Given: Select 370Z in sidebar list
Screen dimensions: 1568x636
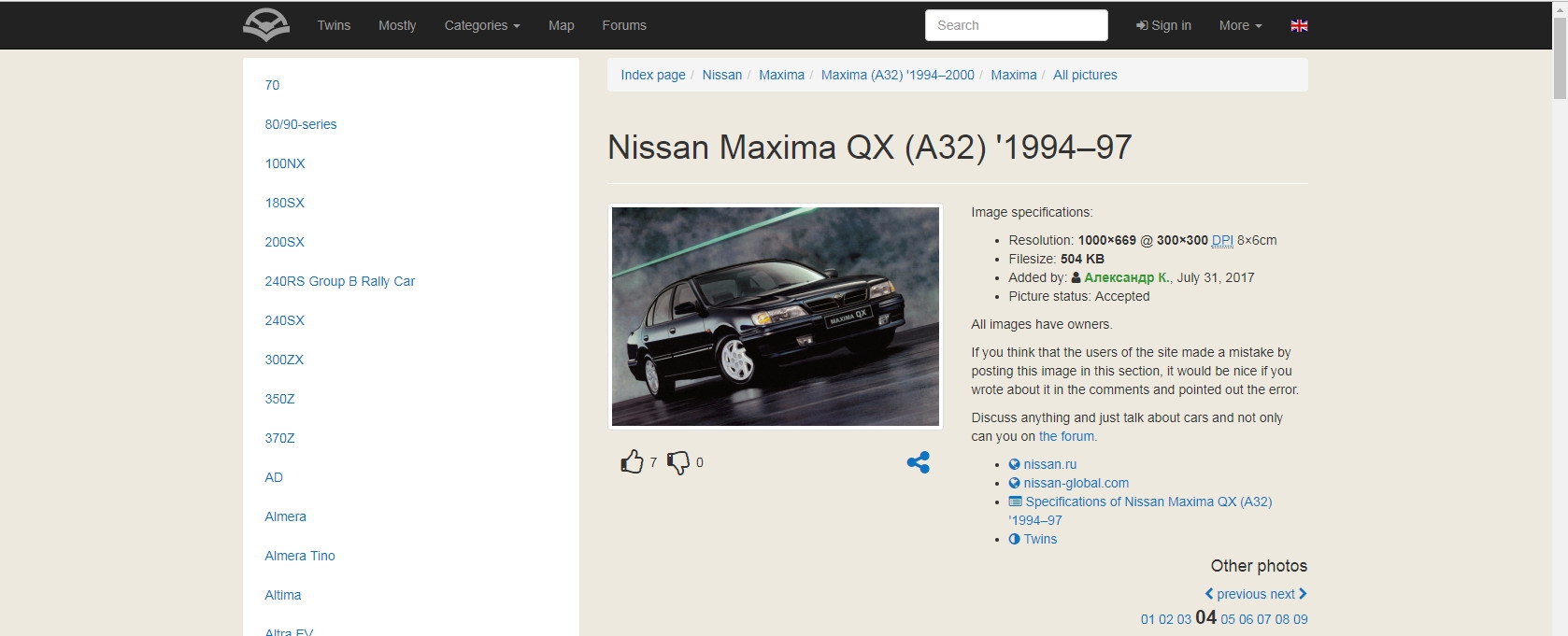Looking at the screenshot, I should 279,438.
